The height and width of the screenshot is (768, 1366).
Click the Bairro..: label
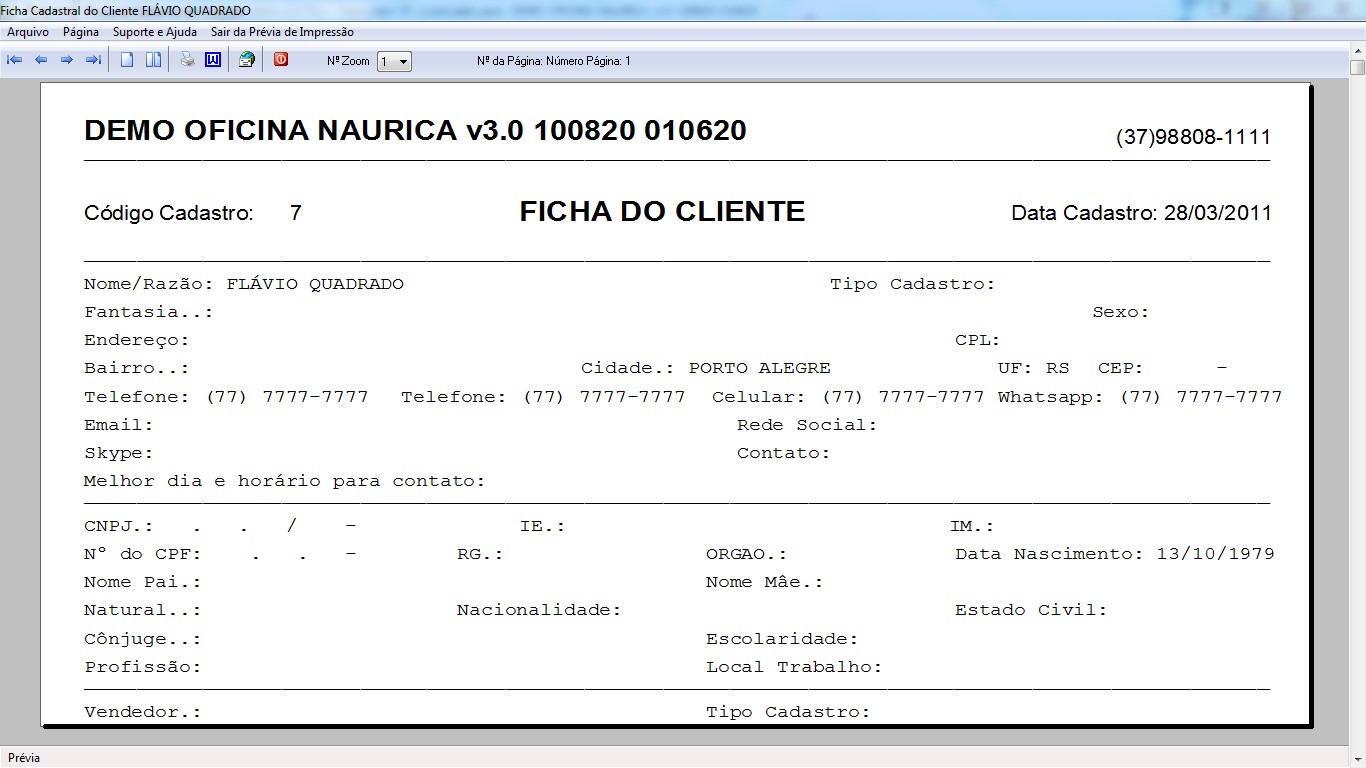click(x=137, y=368)
